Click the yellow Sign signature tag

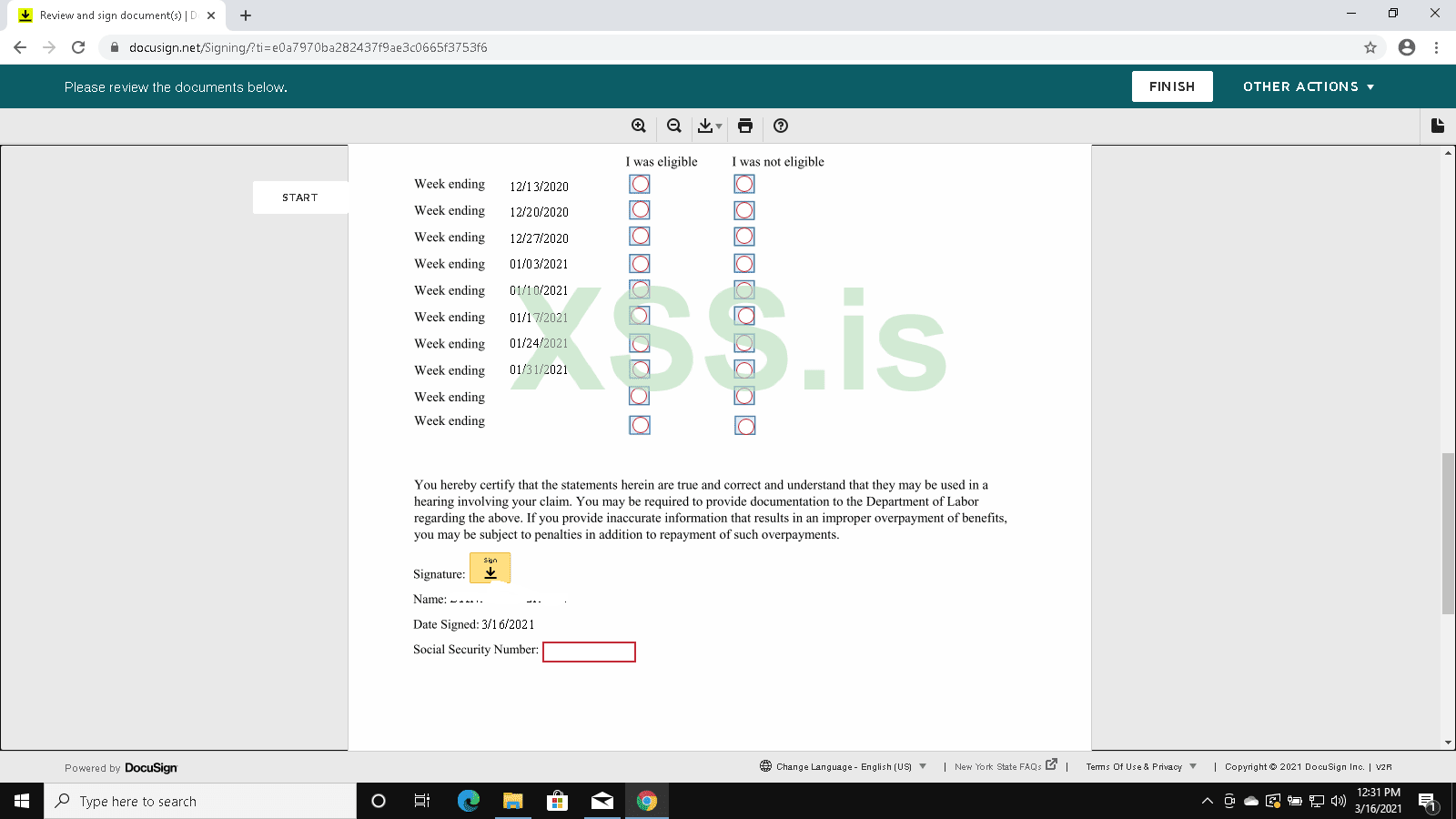click(x=490, y=568)
